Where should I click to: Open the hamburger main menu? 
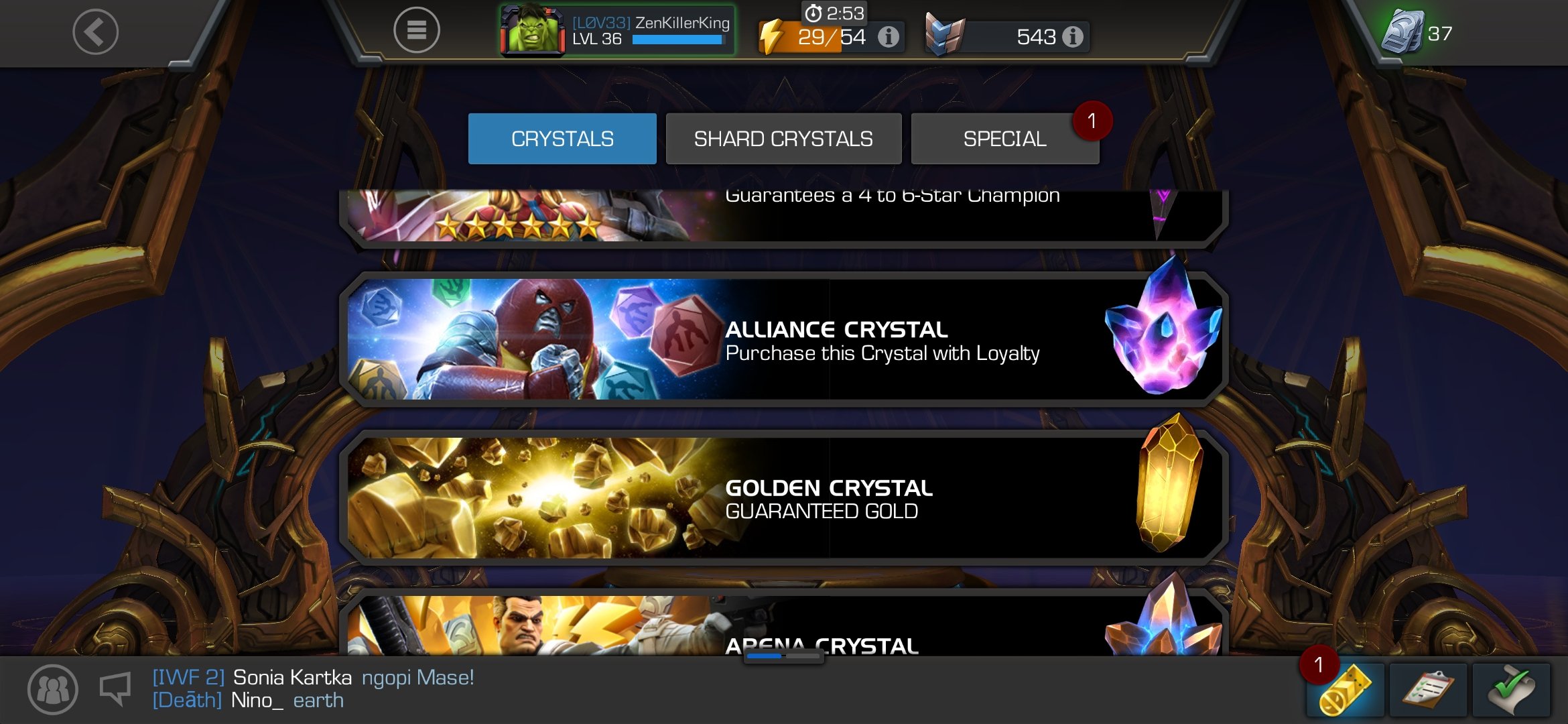coord(416,30)
